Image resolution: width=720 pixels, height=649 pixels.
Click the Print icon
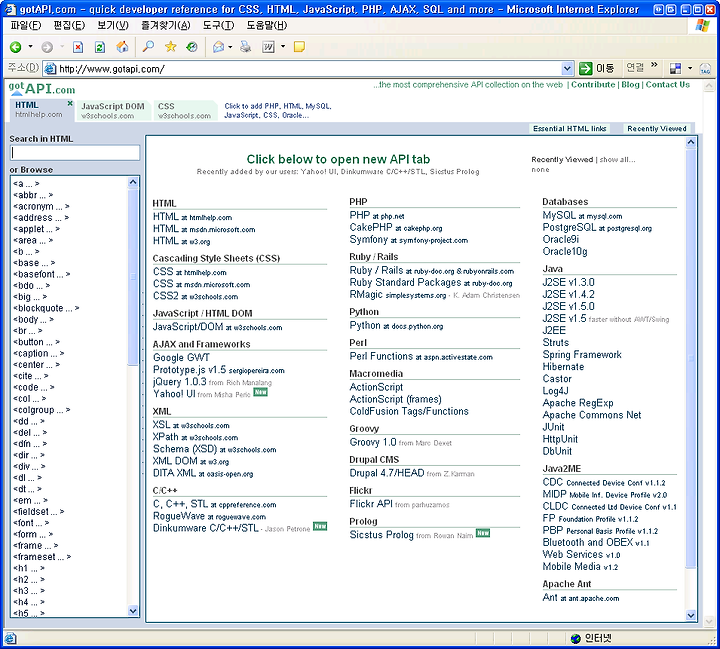pos(246,46)
